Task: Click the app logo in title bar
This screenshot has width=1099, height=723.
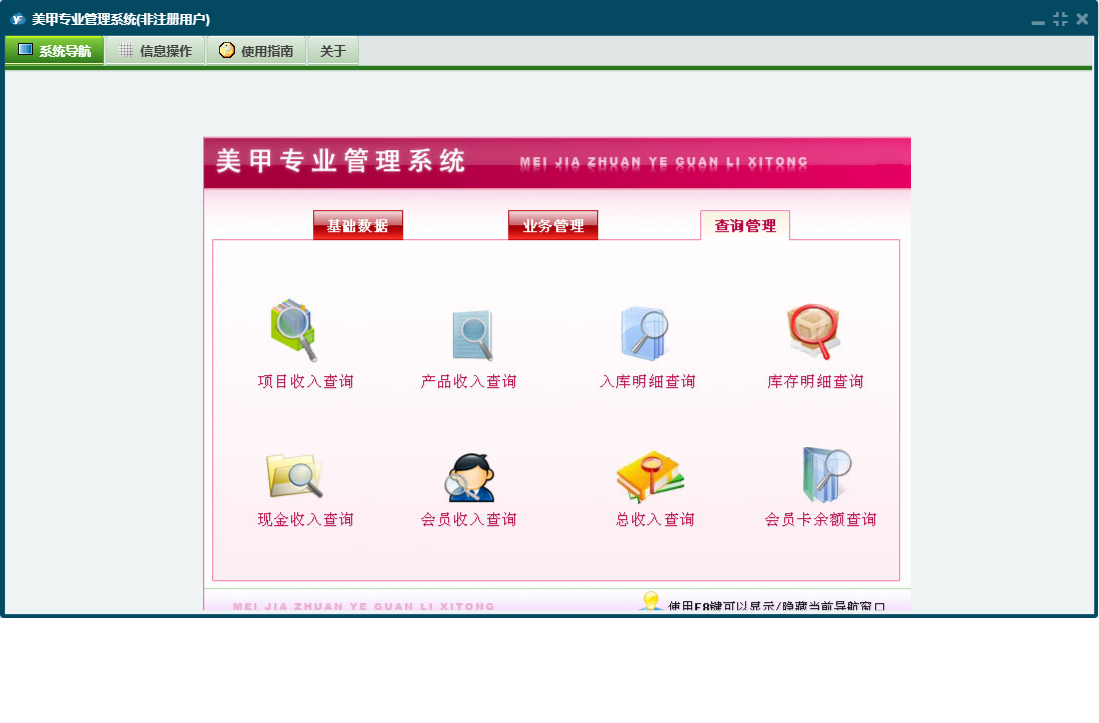Action: coord(18,19)
